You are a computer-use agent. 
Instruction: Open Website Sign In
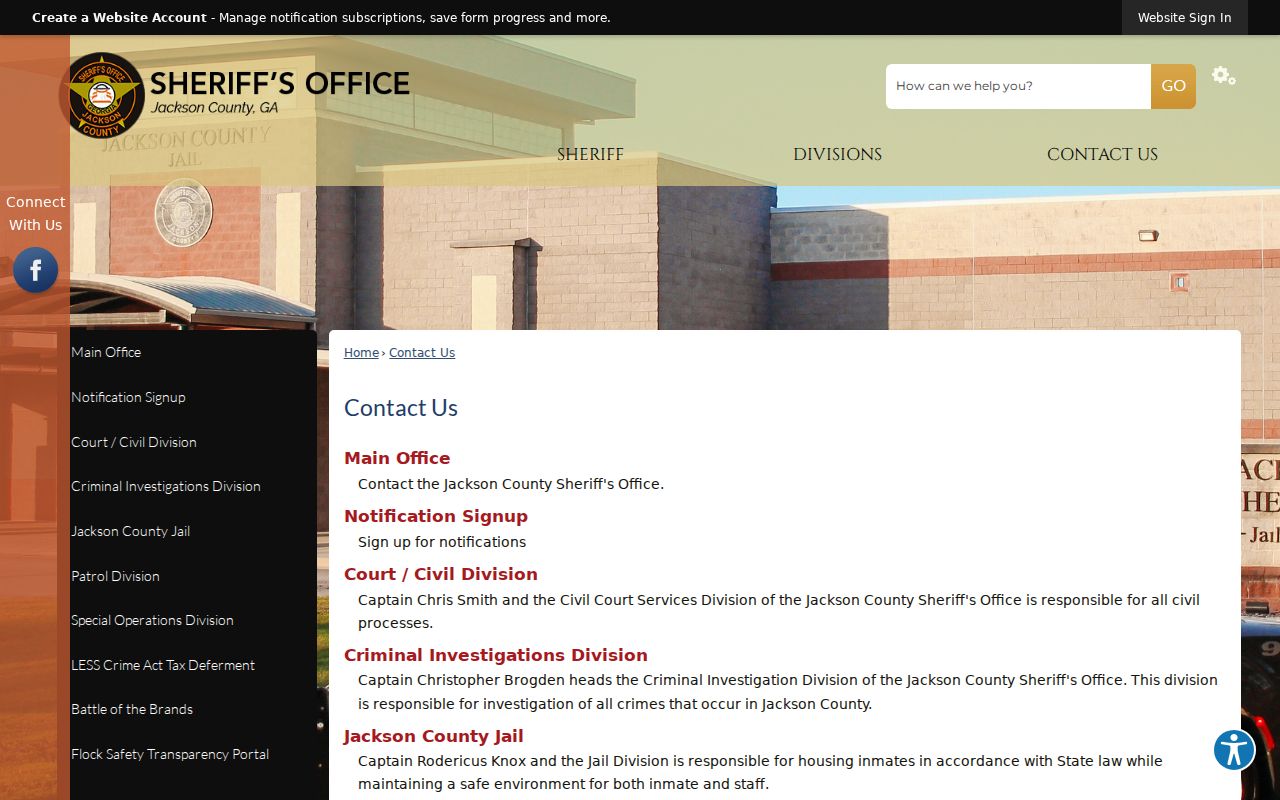[x=1184, y=18]
